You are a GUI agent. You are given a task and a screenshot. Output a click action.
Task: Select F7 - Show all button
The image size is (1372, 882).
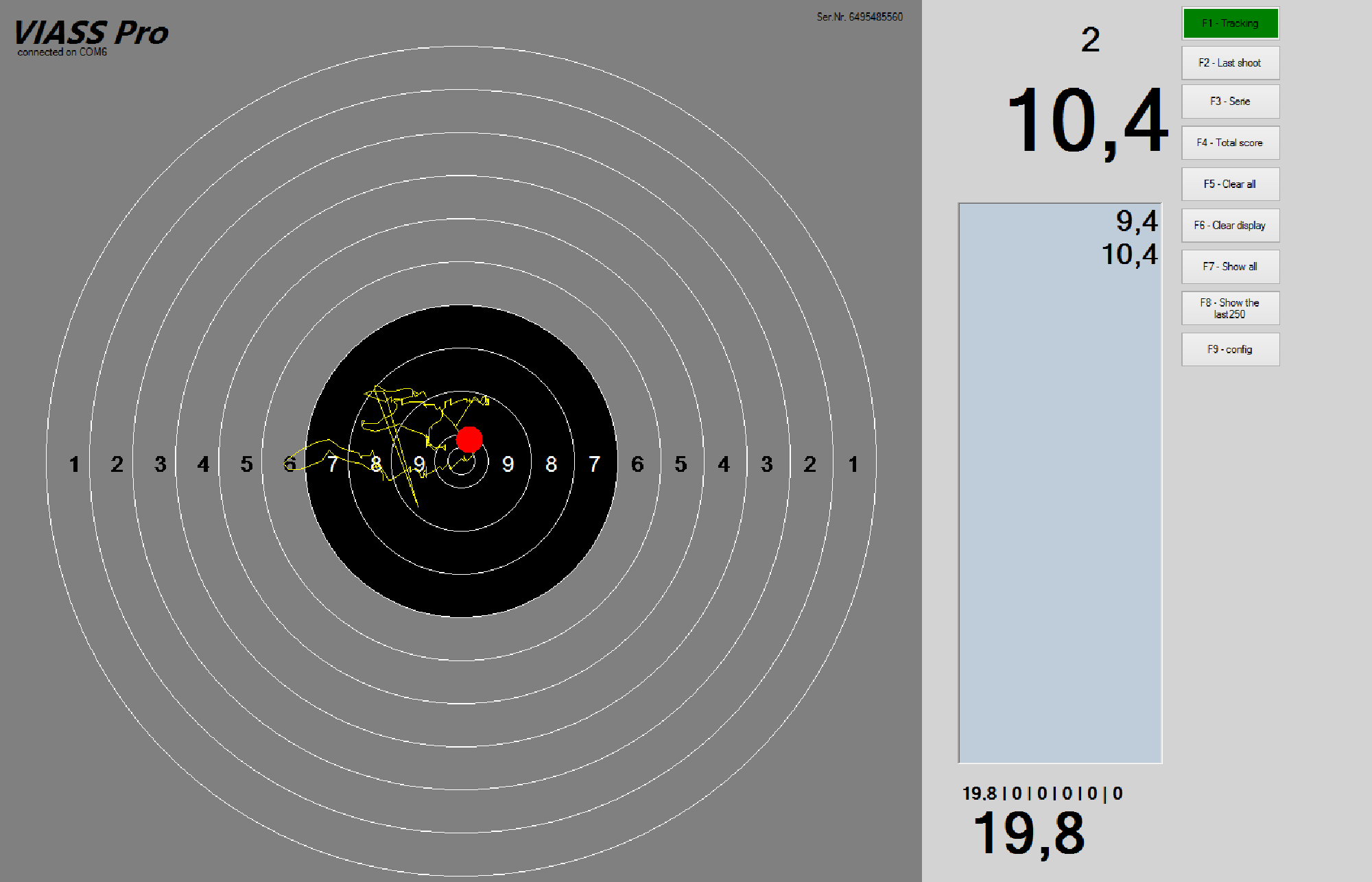[1230, 266]
